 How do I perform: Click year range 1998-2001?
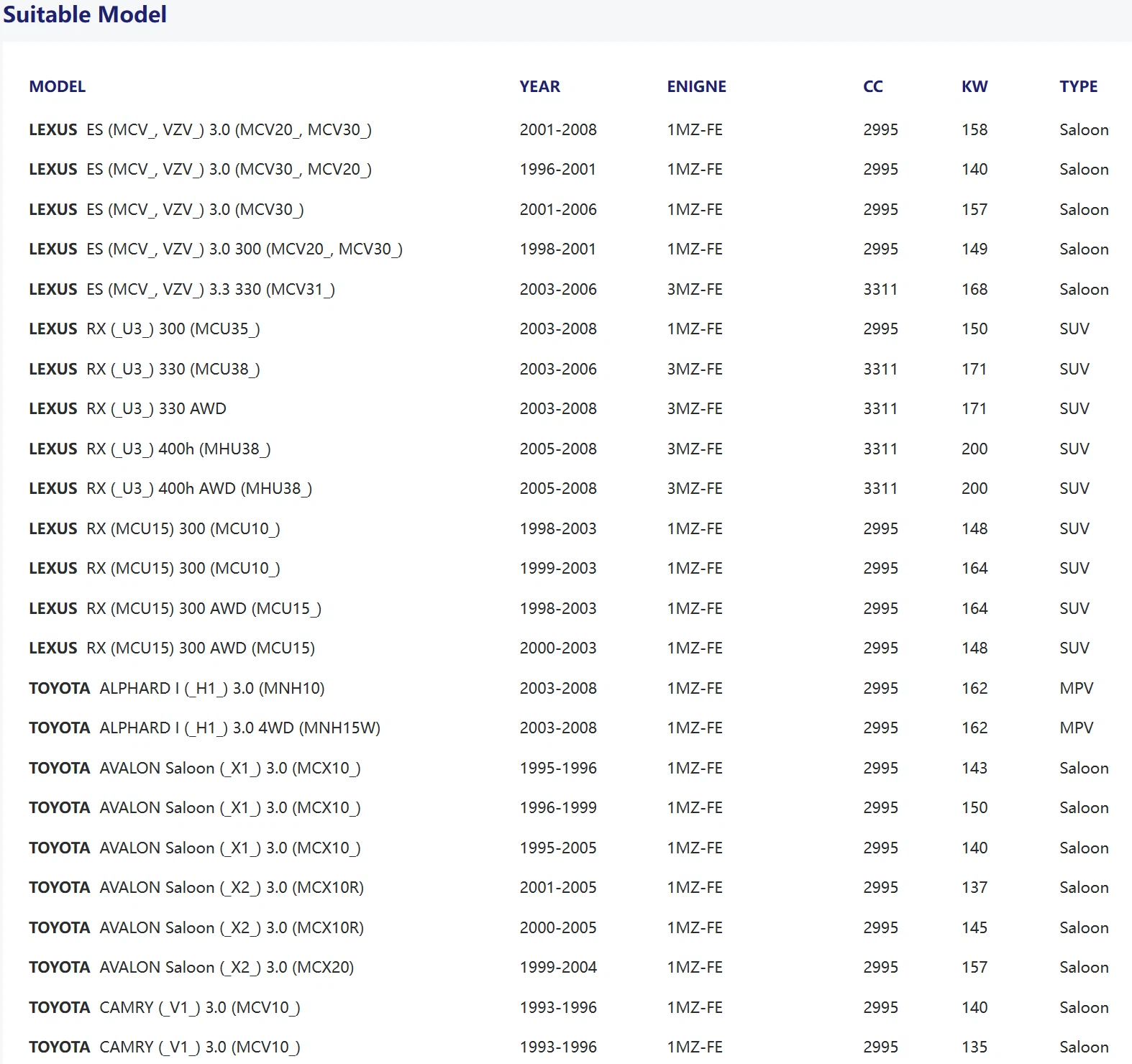pos(558,249)
